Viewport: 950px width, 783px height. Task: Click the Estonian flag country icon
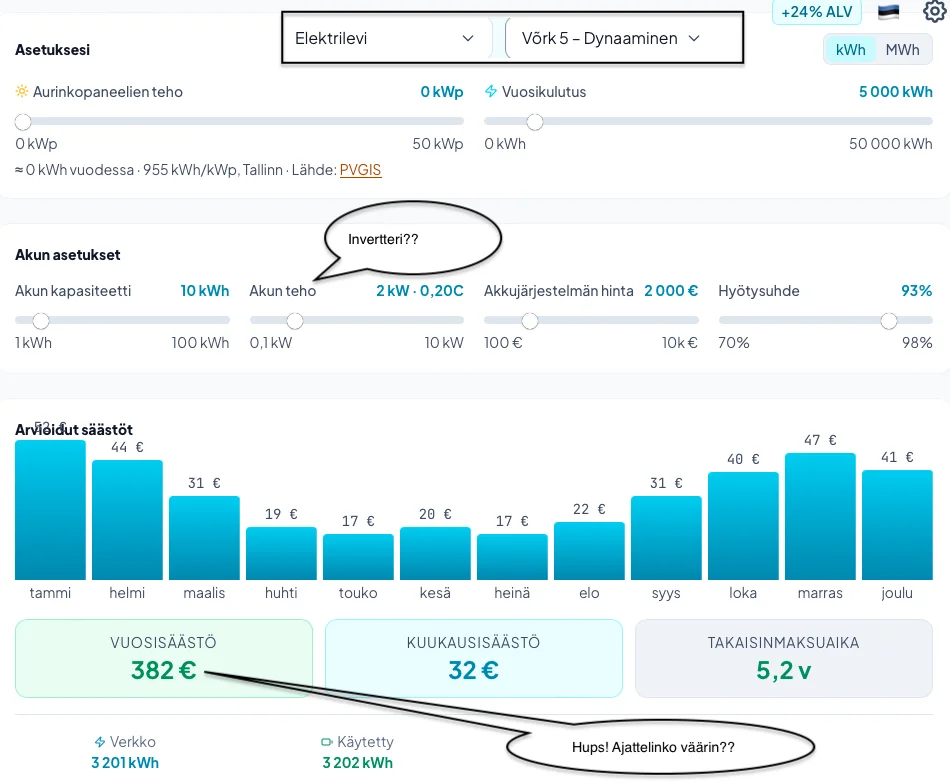tap(888, 12)
